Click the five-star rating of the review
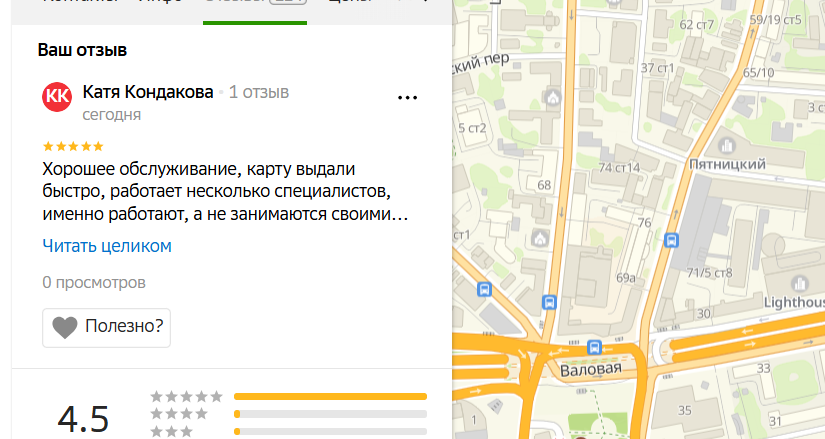This screenshot has height=439, width=825. (73, 146)
